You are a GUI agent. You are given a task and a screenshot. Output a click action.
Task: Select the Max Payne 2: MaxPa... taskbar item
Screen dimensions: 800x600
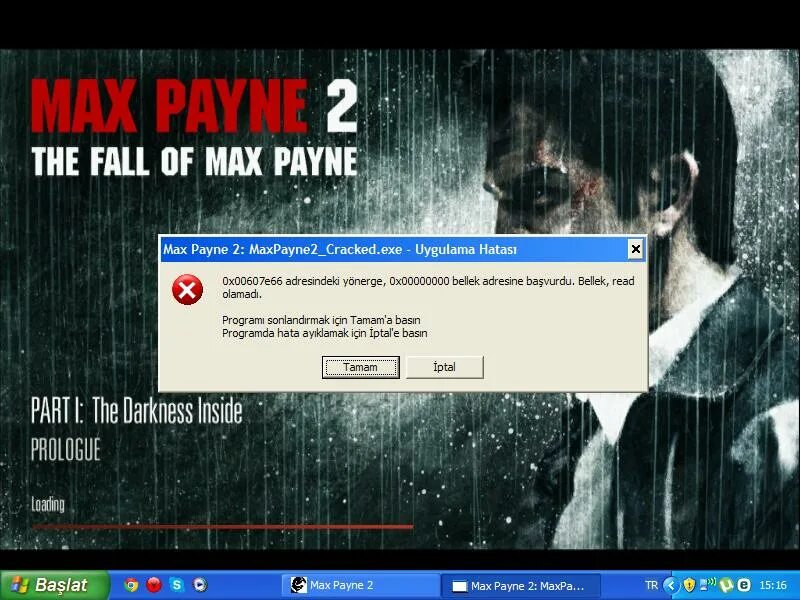pyautogui.click(x=520, y=586)
